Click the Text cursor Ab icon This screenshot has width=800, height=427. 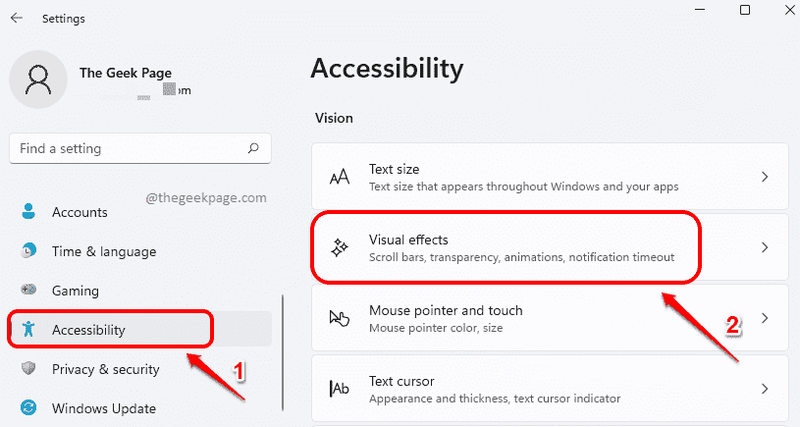[x=339, y=389]
